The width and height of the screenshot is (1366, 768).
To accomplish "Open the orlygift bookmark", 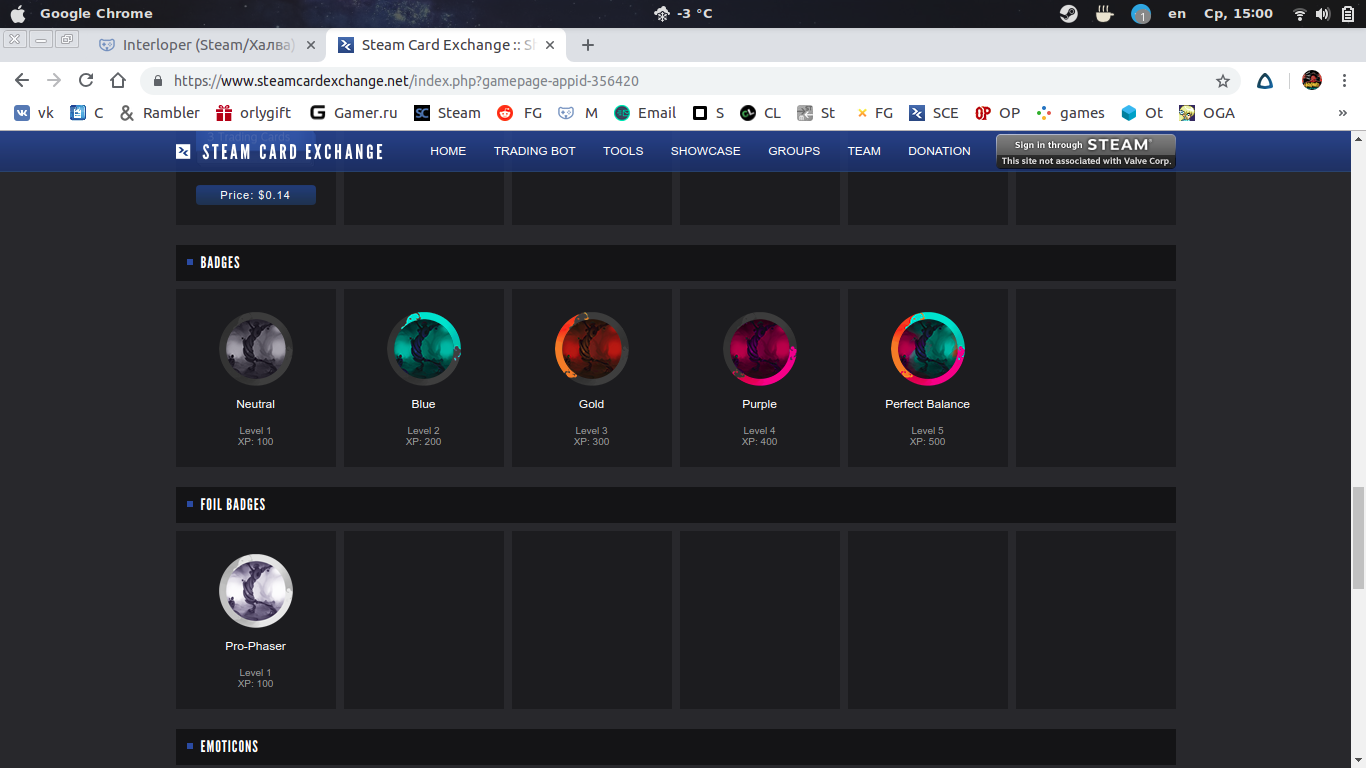I will 253,113.
